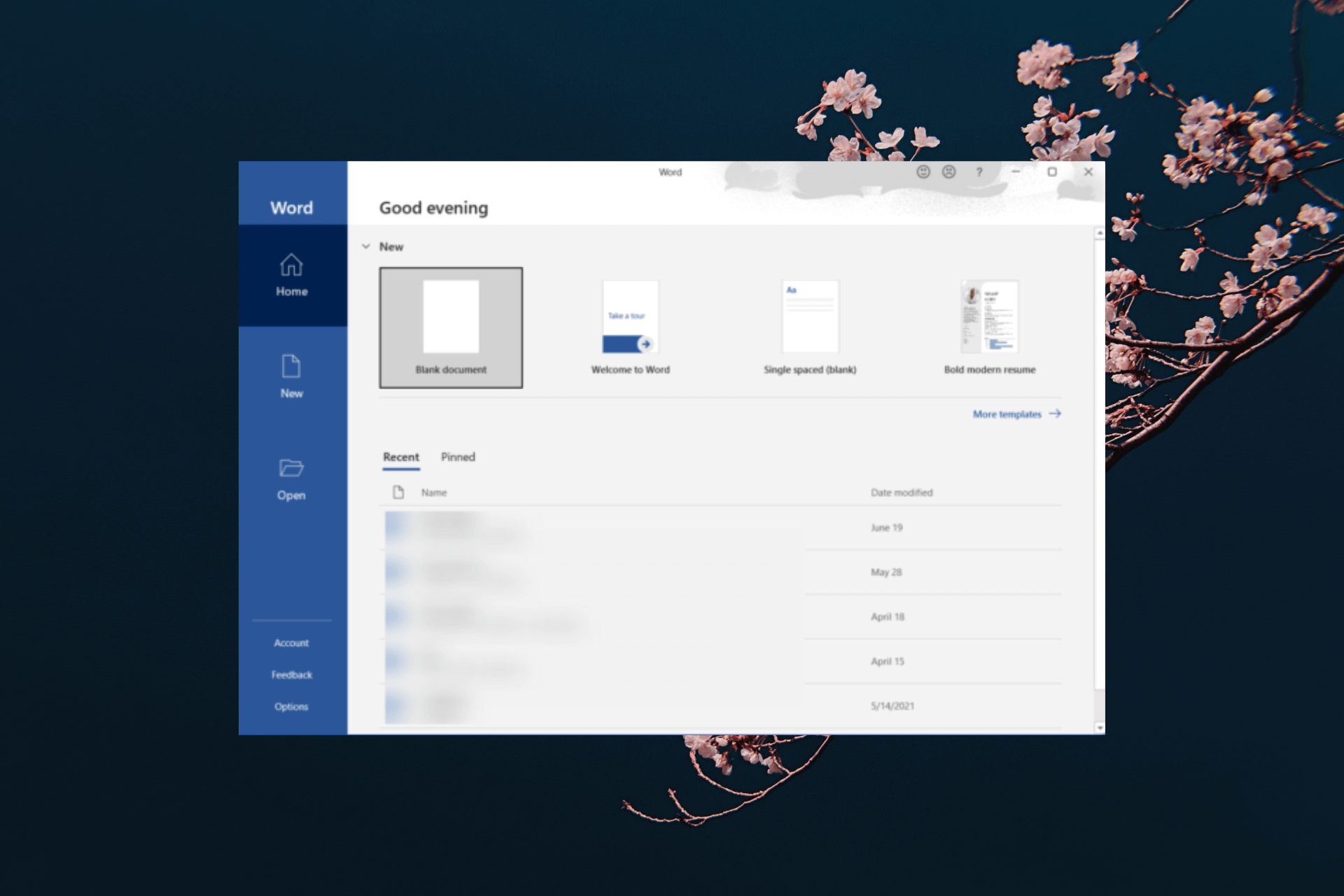The height and width of the screenshot is (896, 1344).
Task: Open the recent file modified June 19
Action: (x=721, y=528)
